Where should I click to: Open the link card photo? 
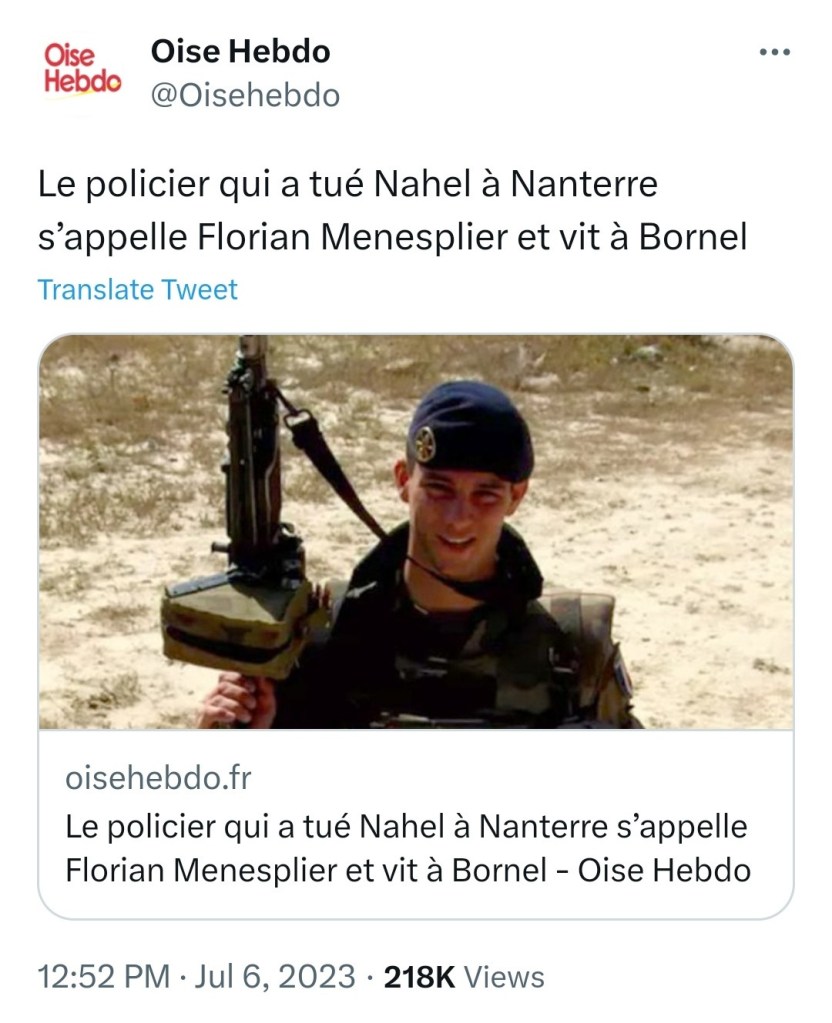point(415,531)
